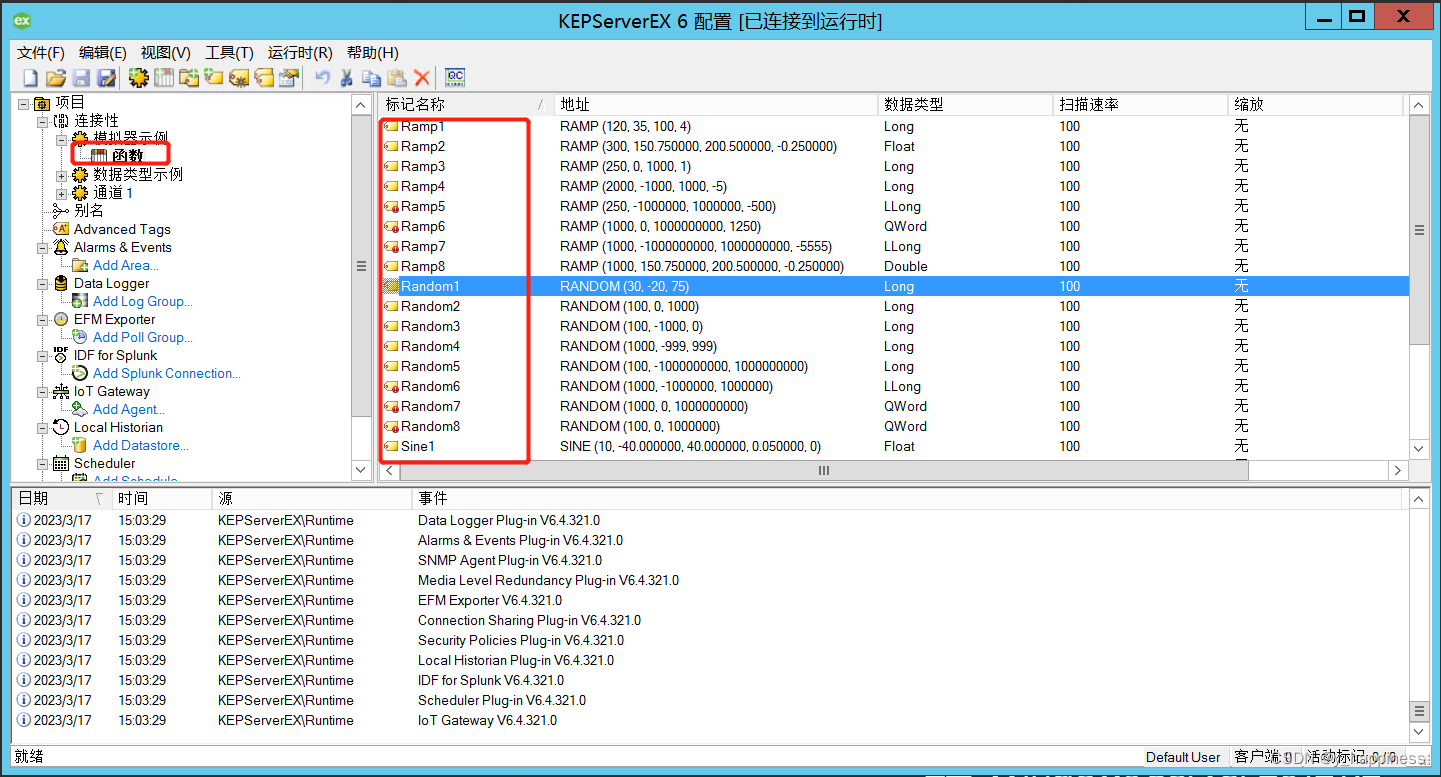
Task: Click the Add Datastore... link
Action: (x=141, y=445)
